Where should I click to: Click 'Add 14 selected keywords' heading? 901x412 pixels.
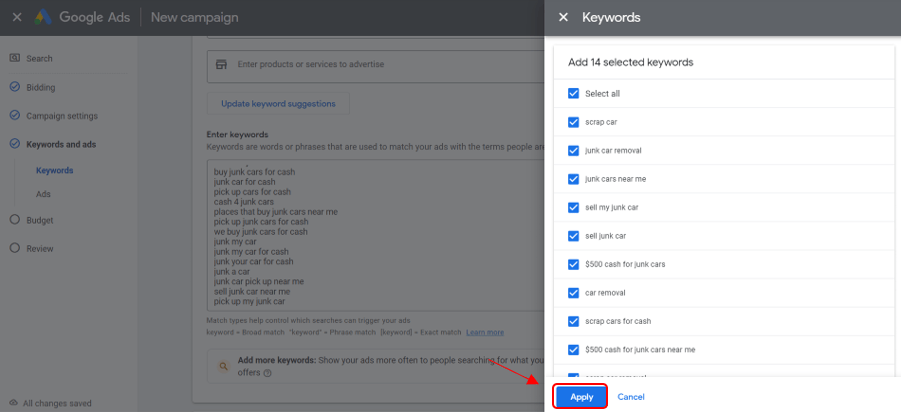(x=630, y=62)
